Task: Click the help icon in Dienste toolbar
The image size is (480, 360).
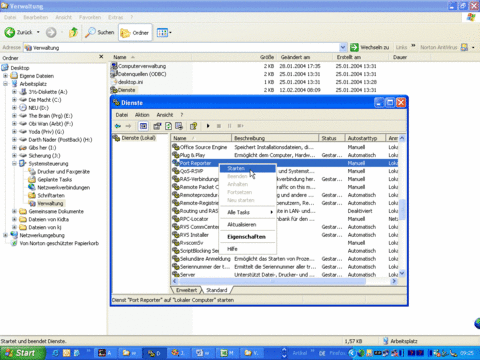Action: point(194,126)
